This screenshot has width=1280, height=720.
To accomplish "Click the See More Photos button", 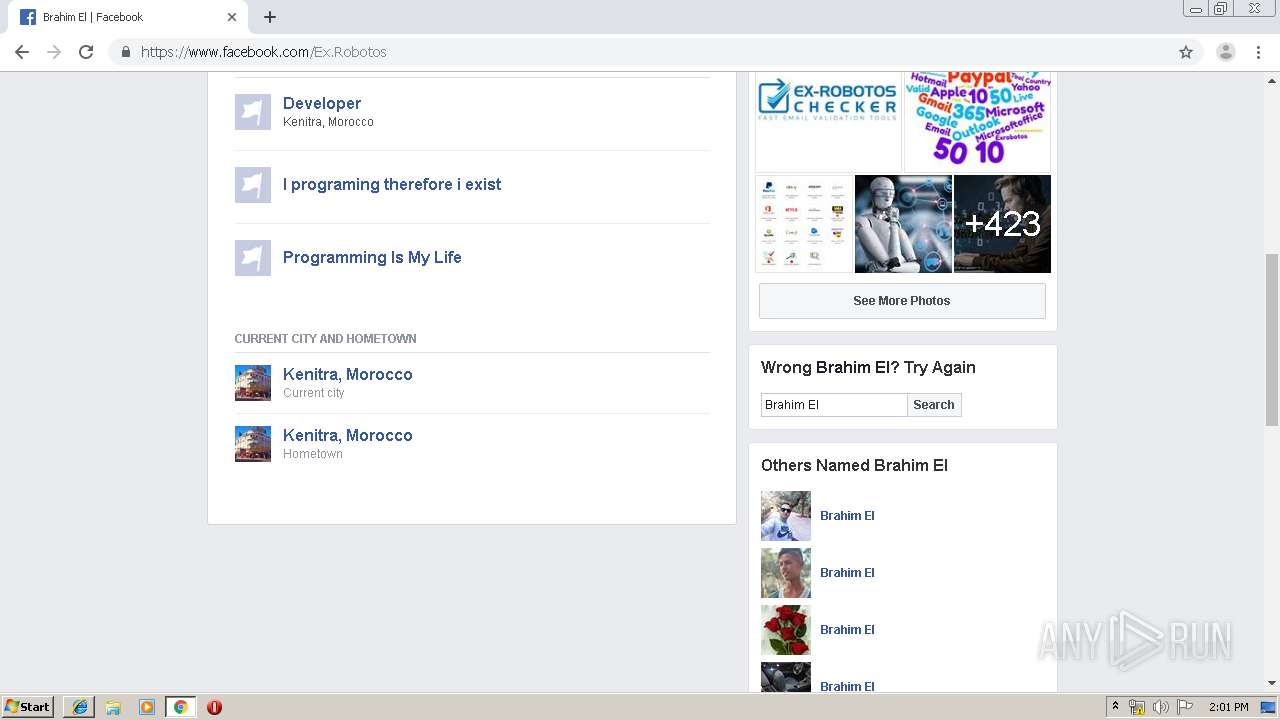I will tap(902, 301).
